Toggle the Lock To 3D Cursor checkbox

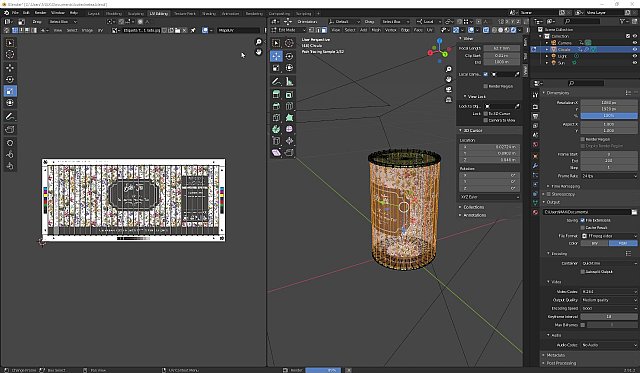pos(486,113)
